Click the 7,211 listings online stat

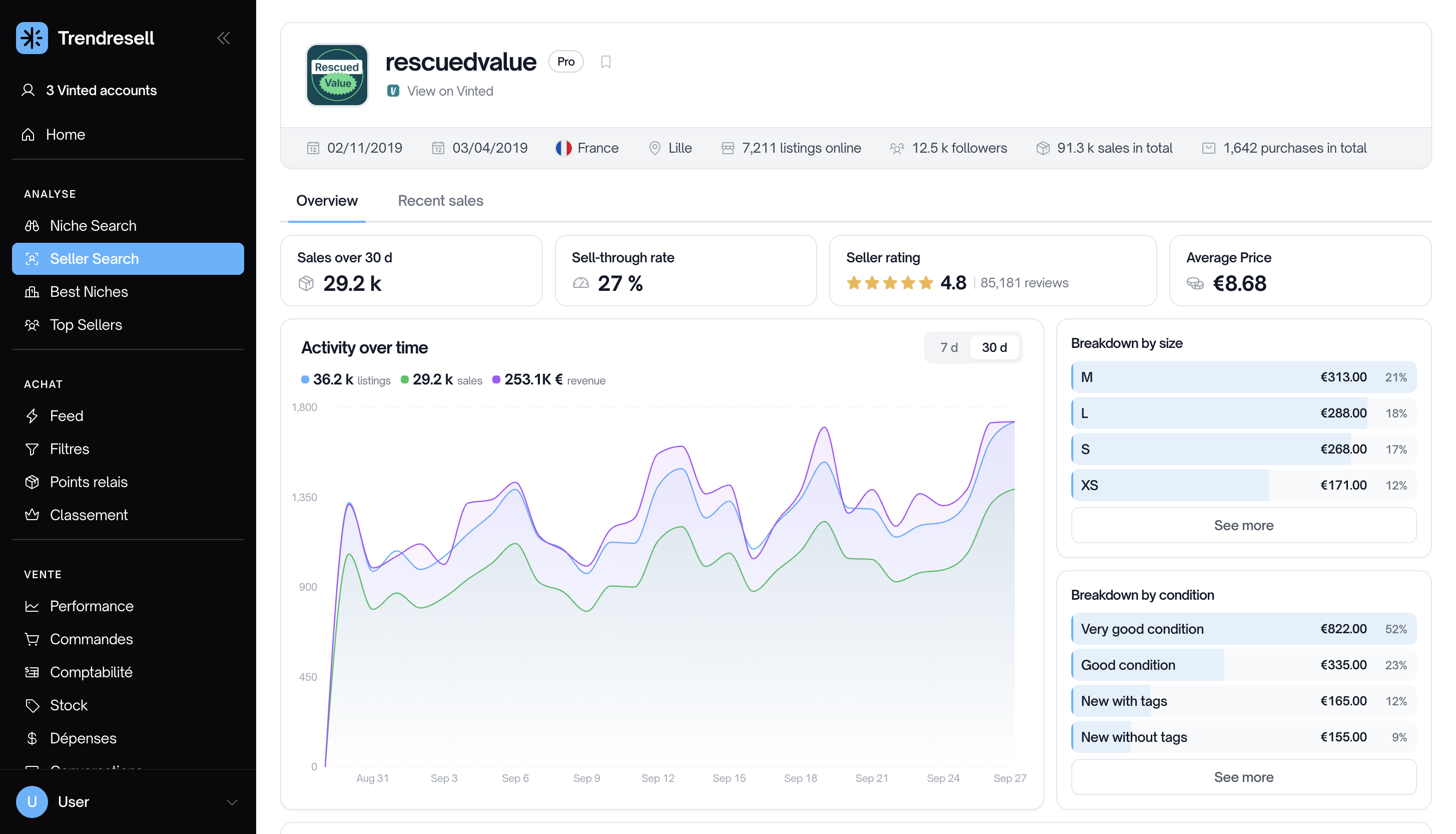[x=791, y=148]
